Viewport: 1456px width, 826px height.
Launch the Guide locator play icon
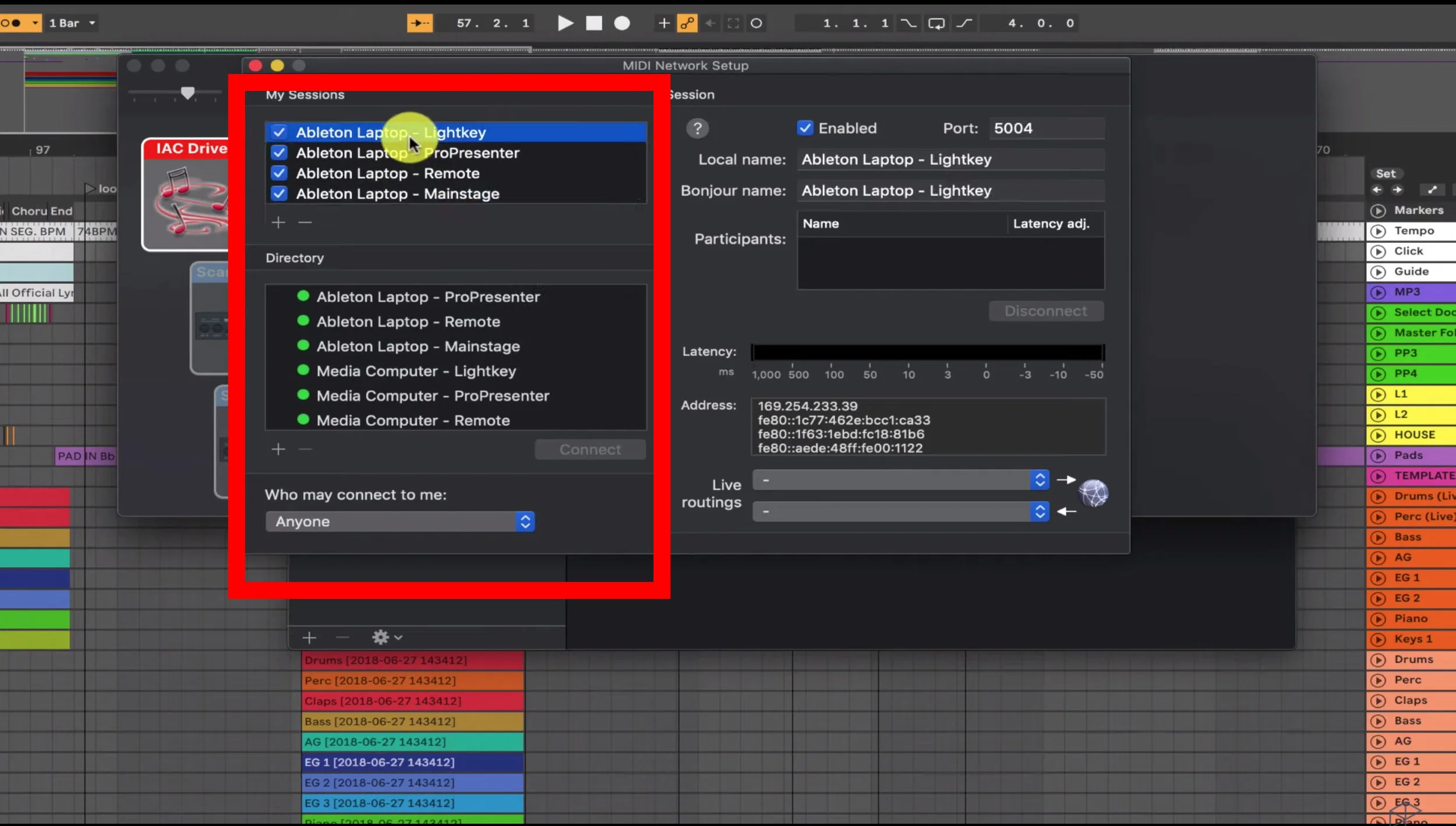(x=1378, y=271)
